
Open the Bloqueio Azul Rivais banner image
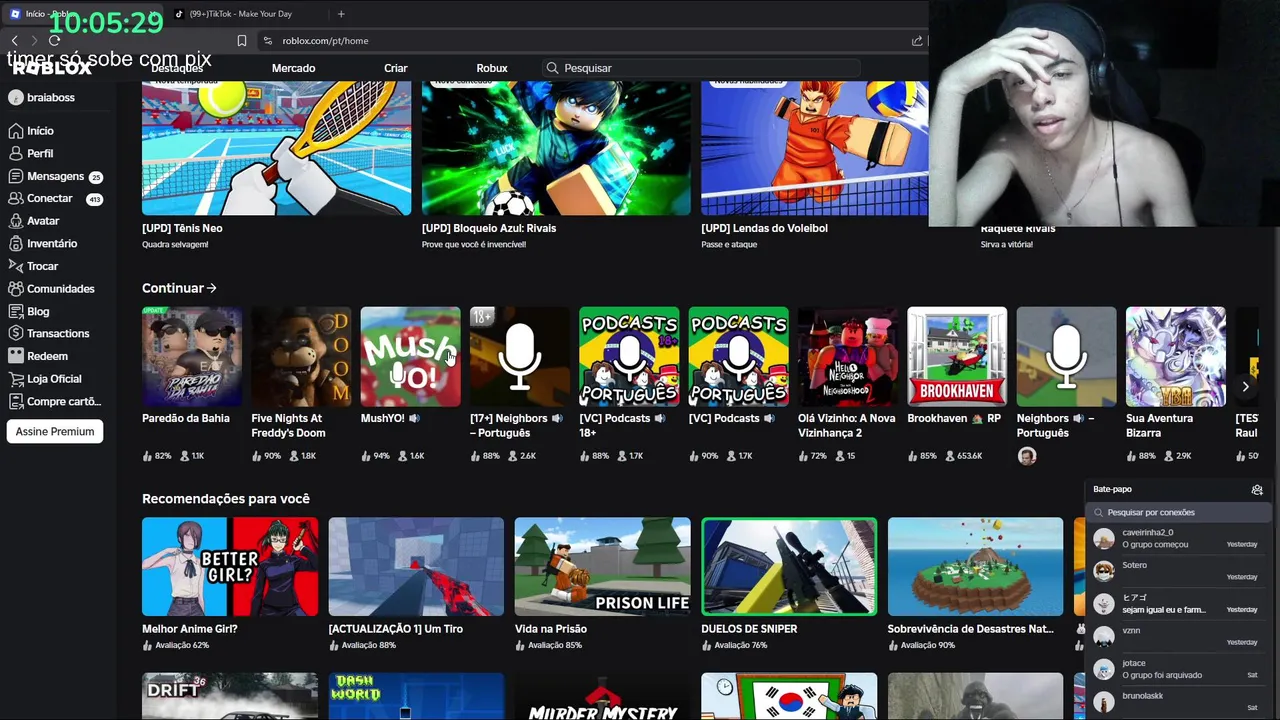[x=556, y=149]
